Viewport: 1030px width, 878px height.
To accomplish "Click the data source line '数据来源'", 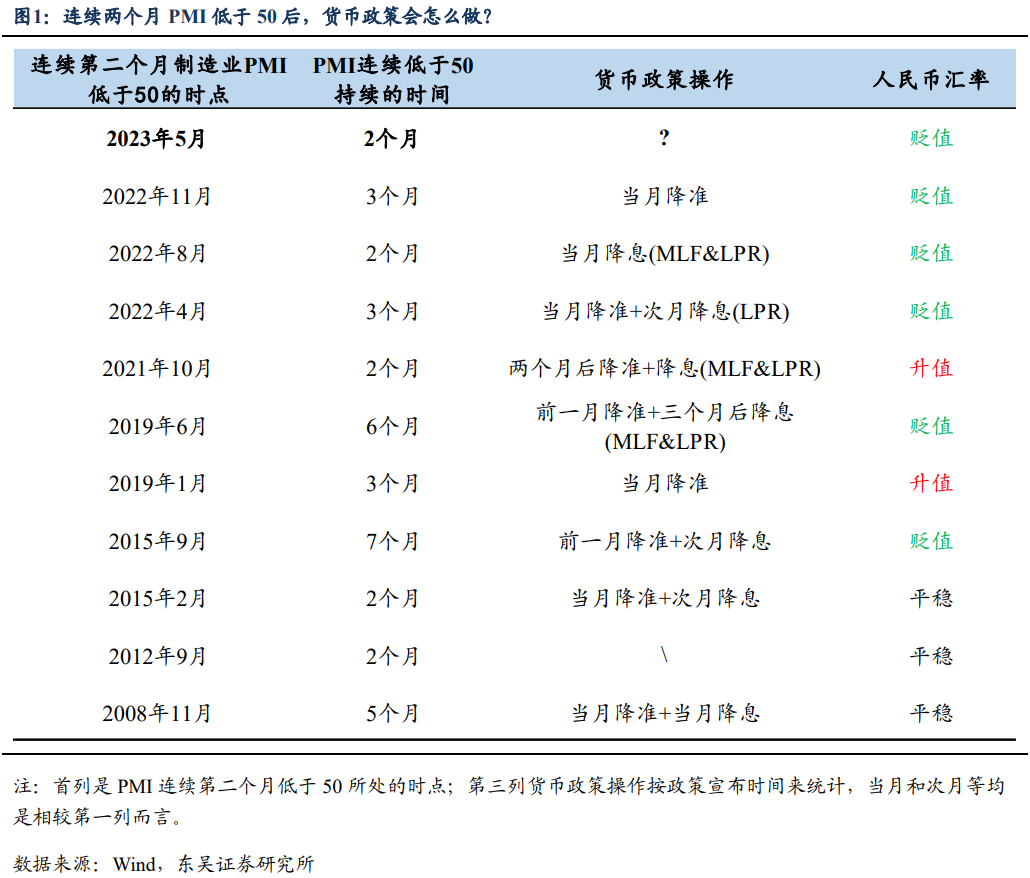I will point(163,862).
